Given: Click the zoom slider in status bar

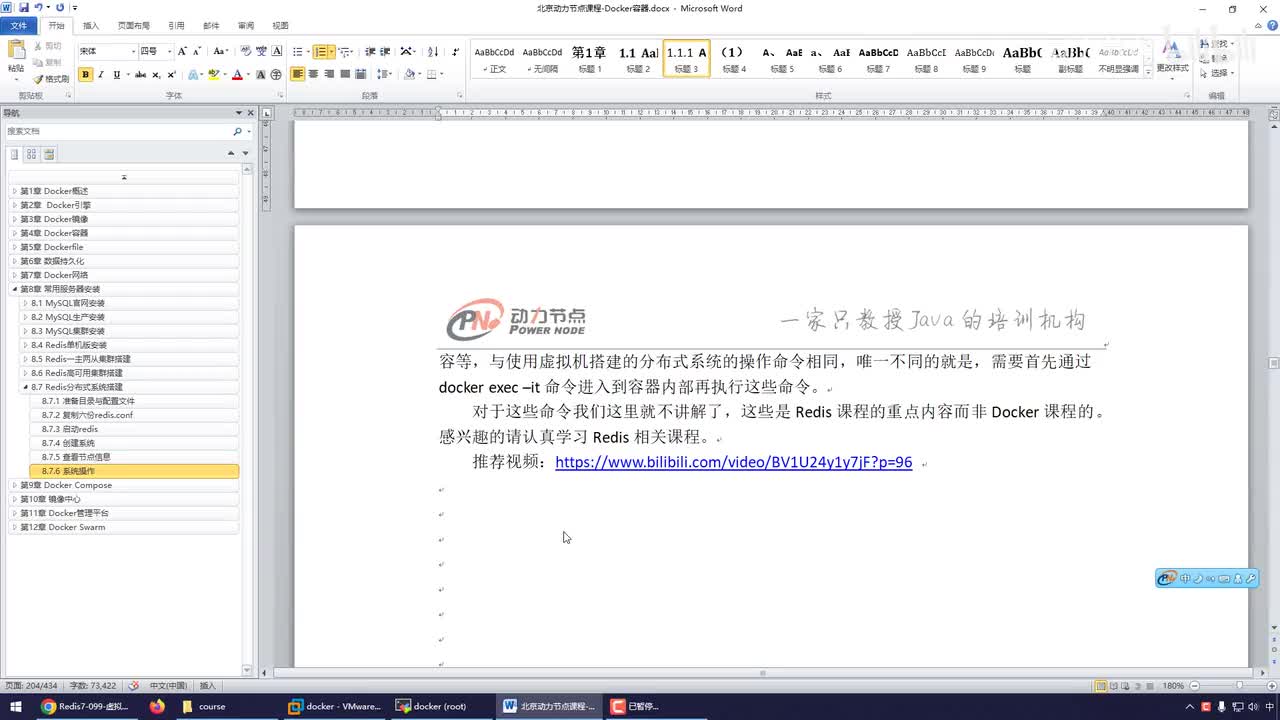Looking at the screenshot, I should [1239, 686].
